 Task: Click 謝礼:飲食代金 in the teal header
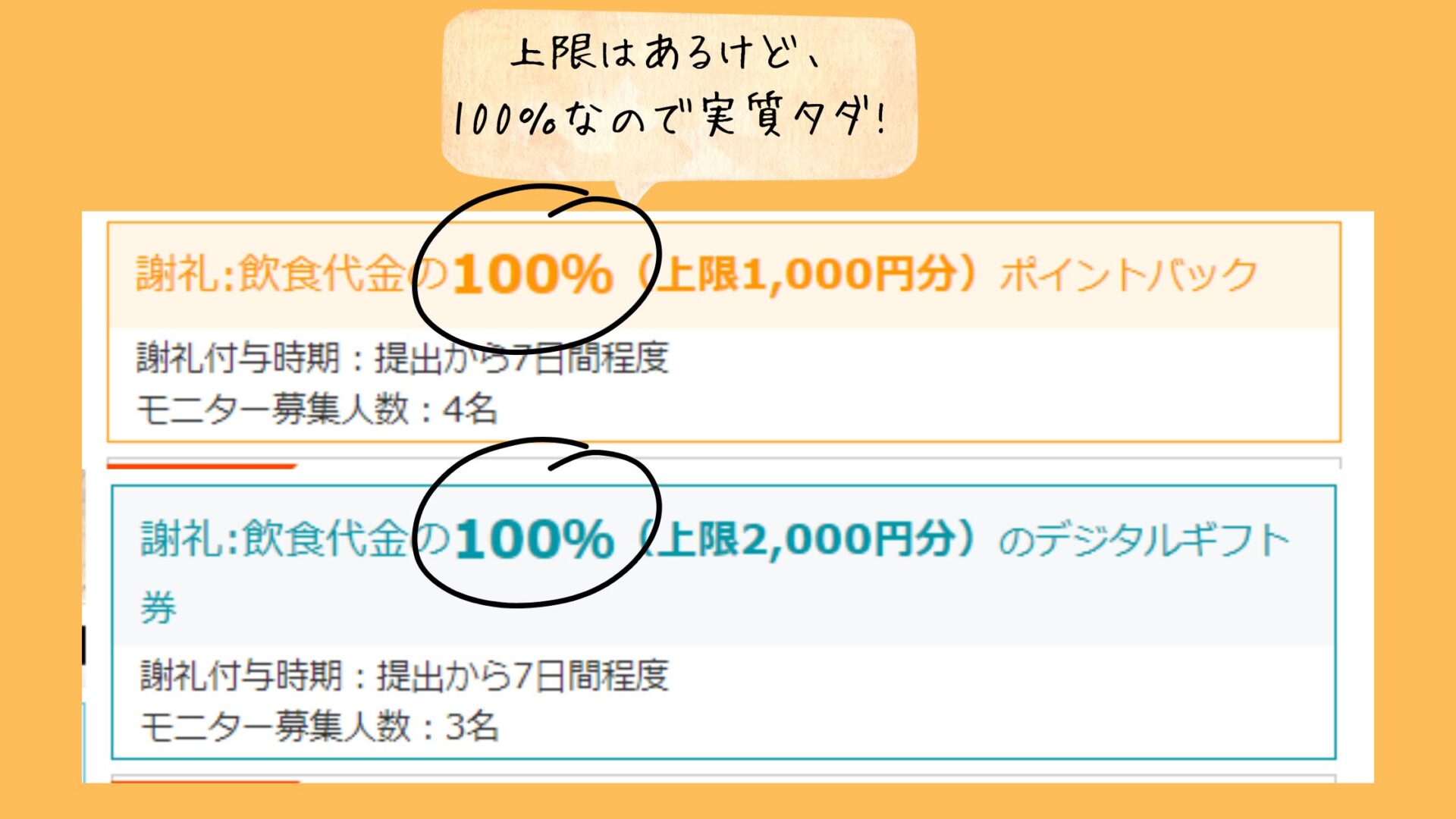coord(274,540)
